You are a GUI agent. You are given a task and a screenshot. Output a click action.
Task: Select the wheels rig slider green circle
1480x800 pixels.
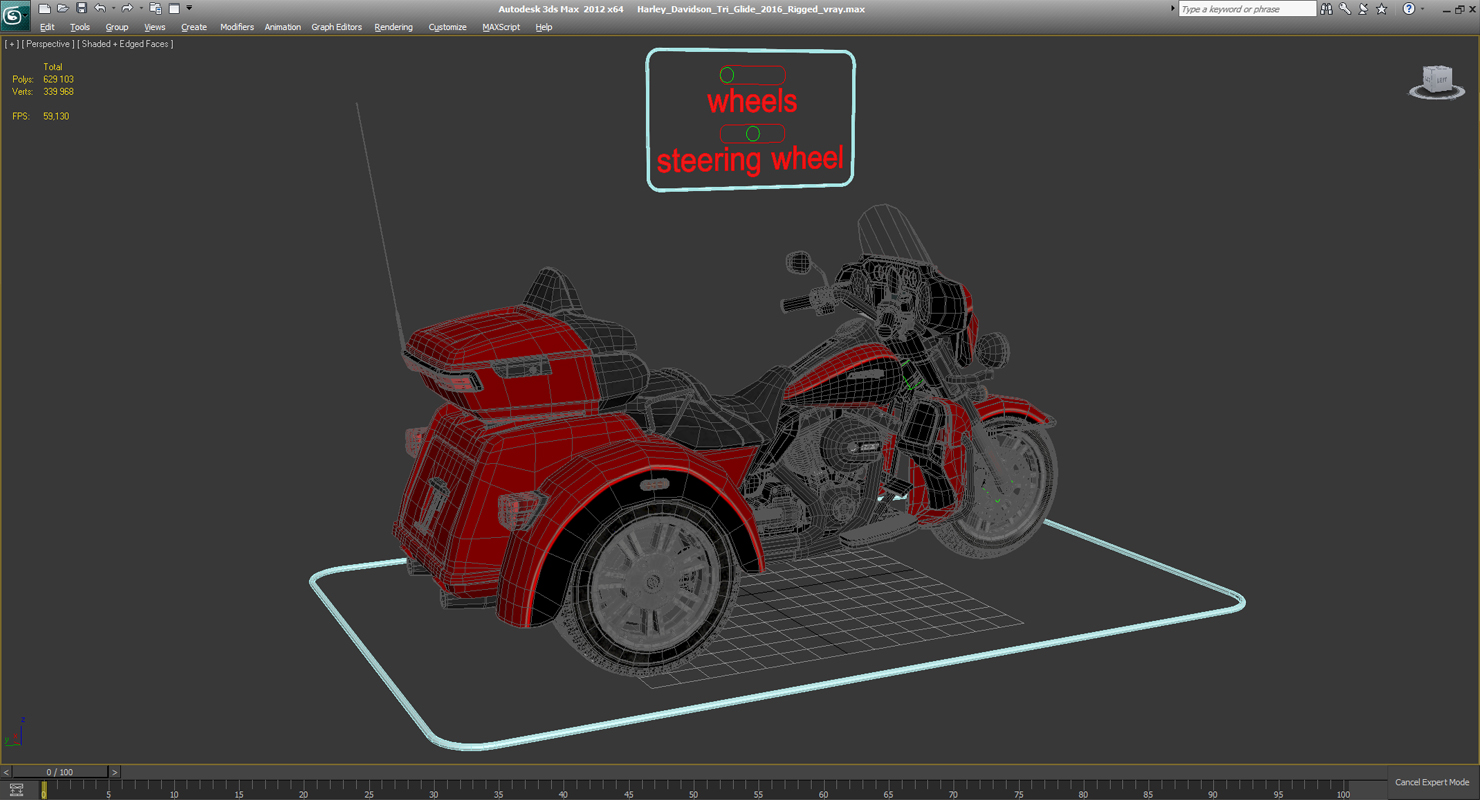click(x=727, y=75)
